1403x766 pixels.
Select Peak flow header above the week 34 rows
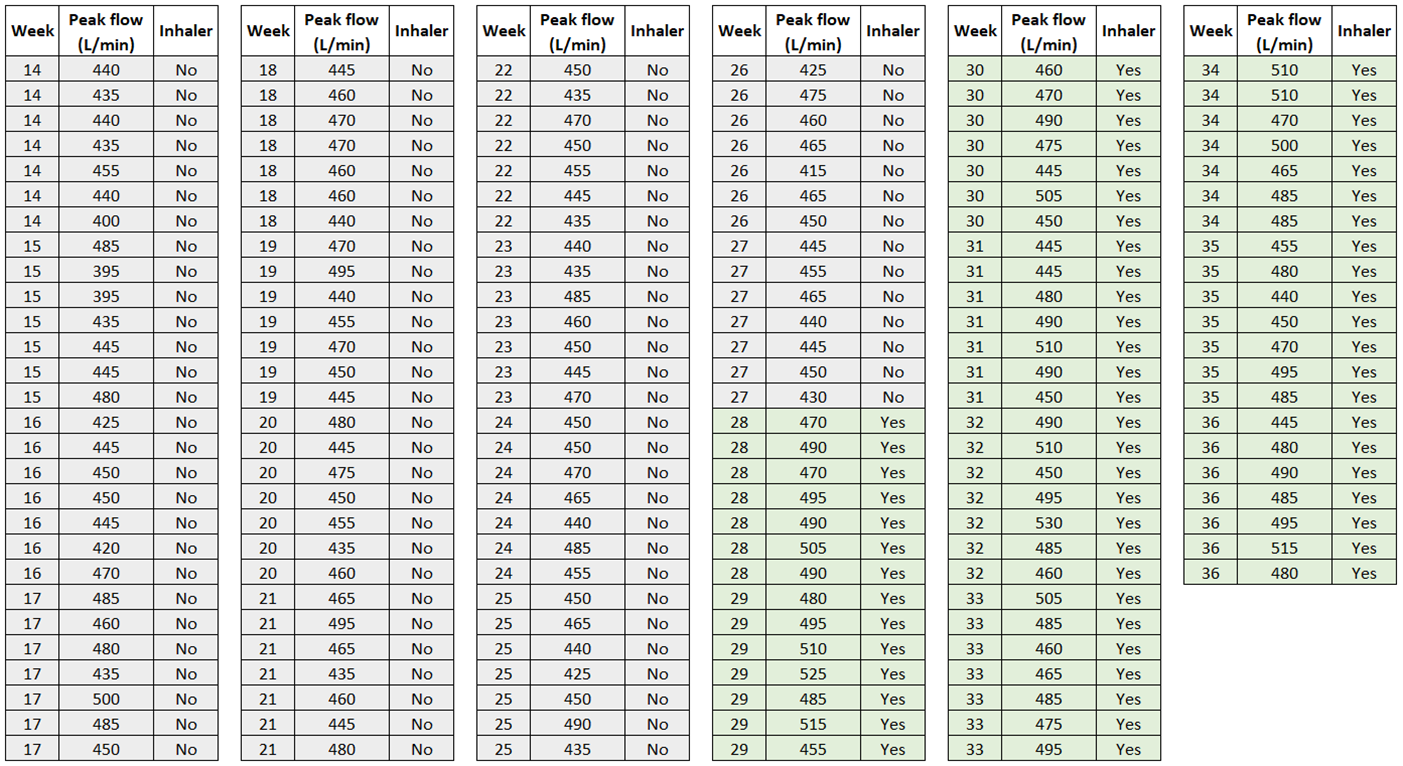pyautogui.click(x=1284, y=31)
